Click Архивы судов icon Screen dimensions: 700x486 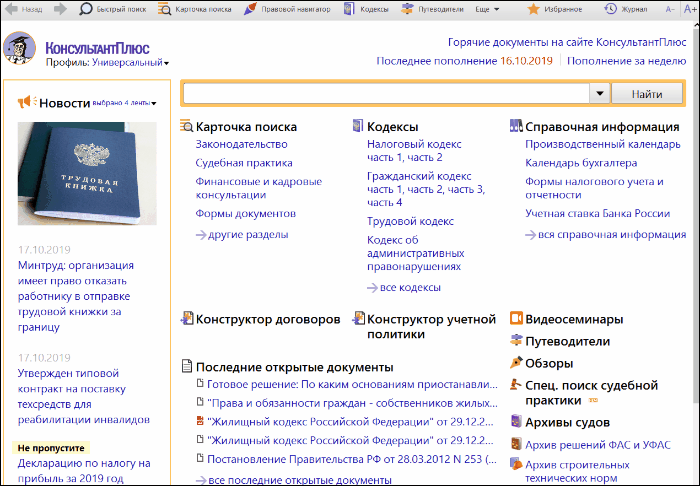click(516, 421)
